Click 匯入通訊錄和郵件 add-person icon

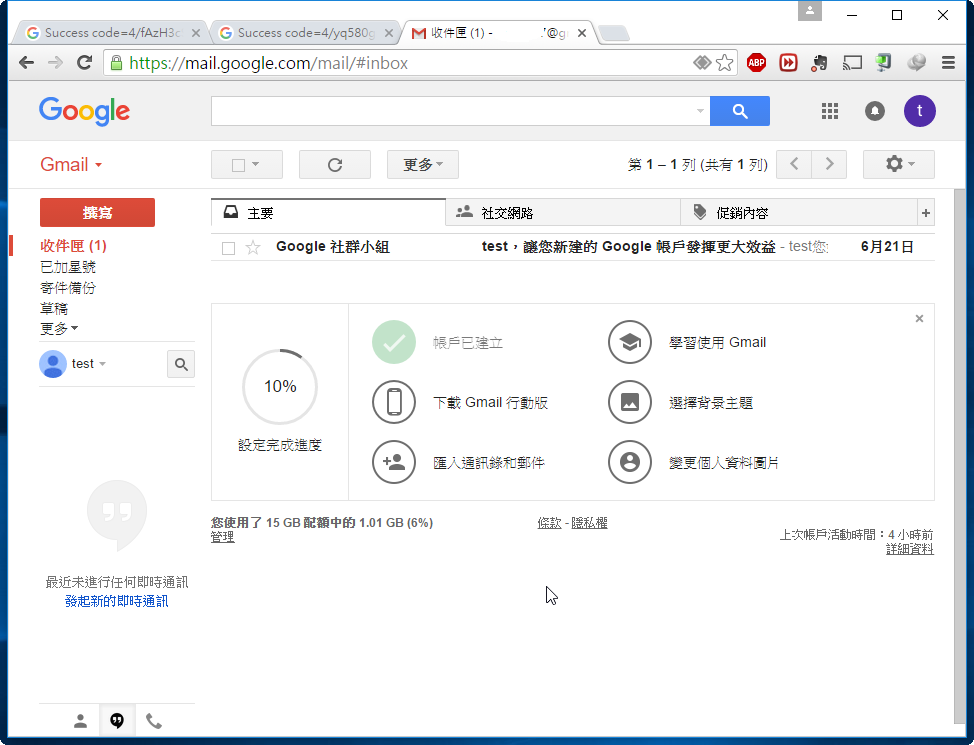click(x=394, y=462)
